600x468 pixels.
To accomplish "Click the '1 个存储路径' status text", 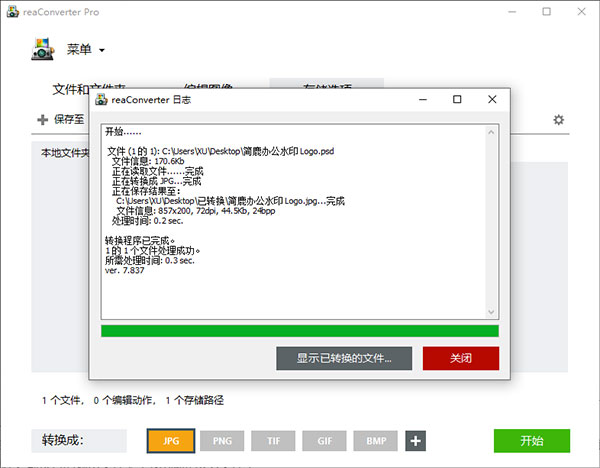I will 194,401.
